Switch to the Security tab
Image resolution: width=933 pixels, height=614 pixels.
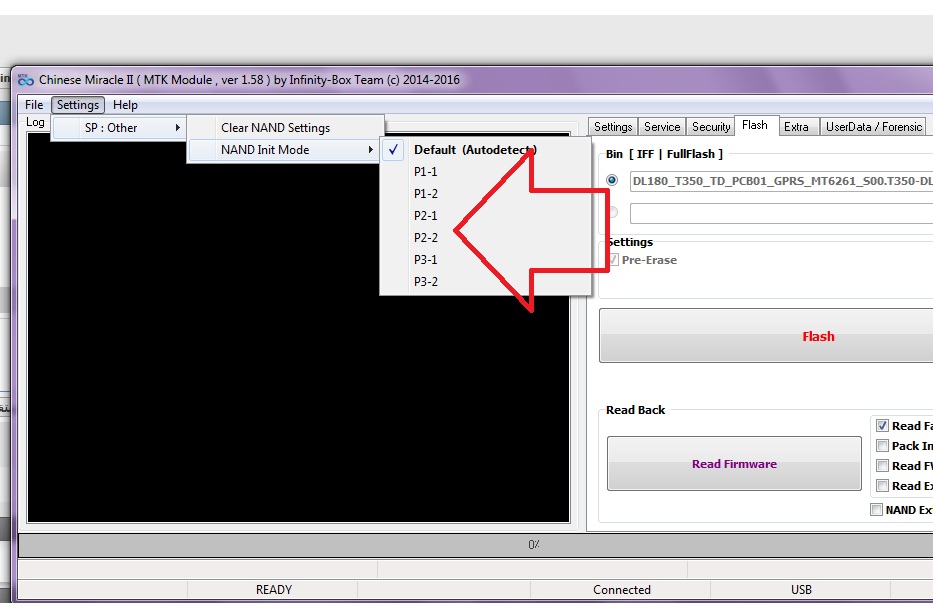(x=710, y=127)
